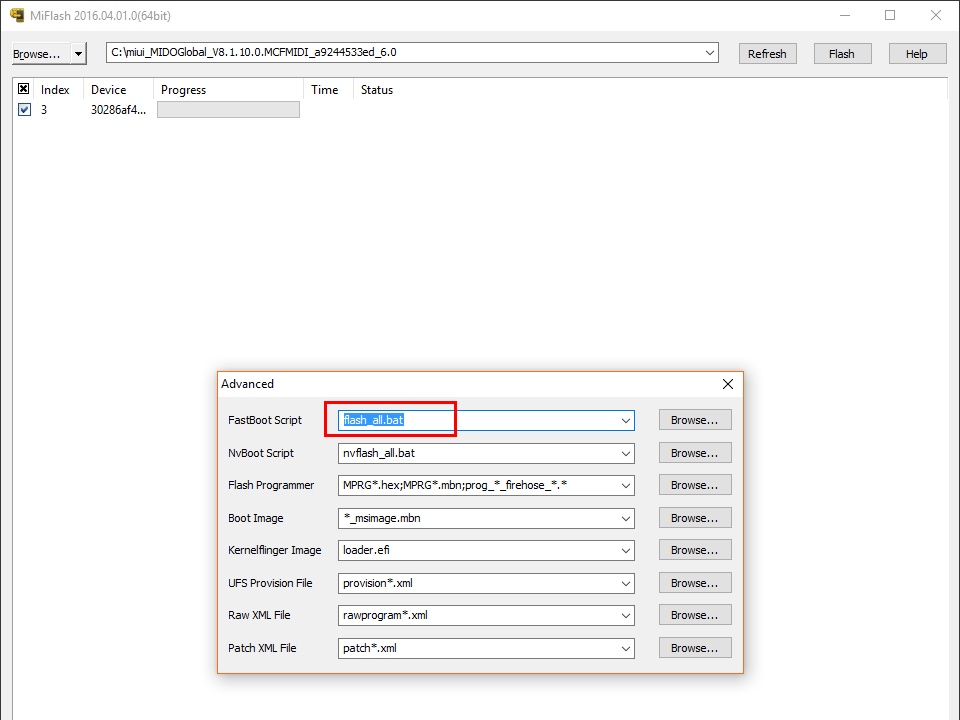Minimize the MiFlash window
960x720 pixels.
[x=845, y=15]
